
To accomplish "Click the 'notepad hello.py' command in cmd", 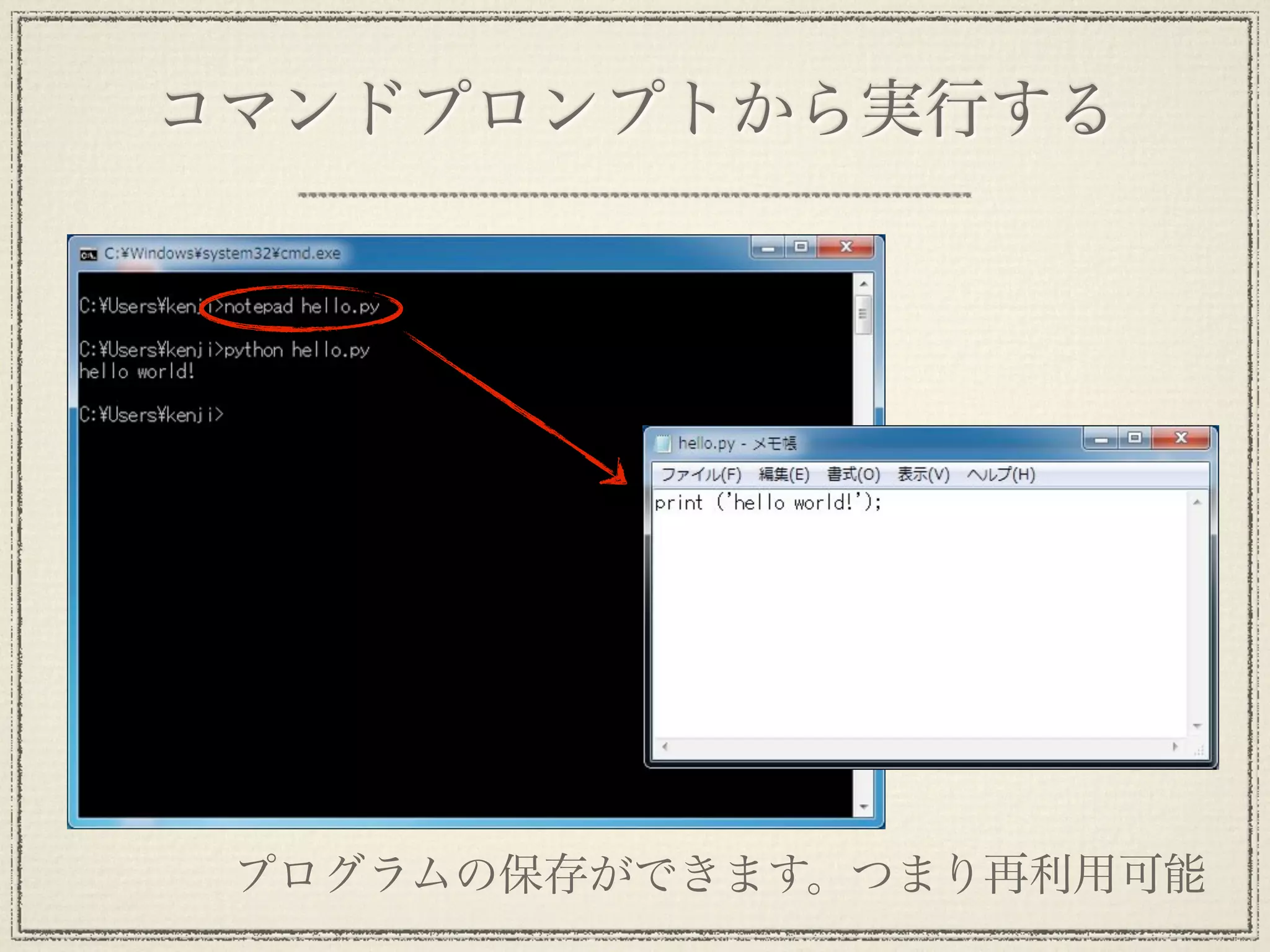I will coord(301,306).
